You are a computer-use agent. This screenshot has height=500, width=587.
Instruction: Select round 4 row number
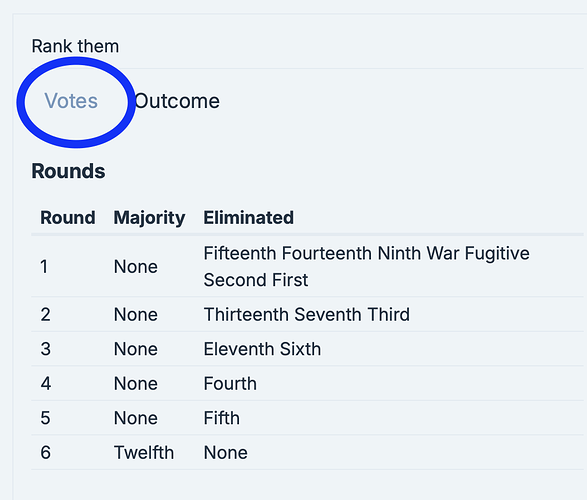click(x=46, y=384)
